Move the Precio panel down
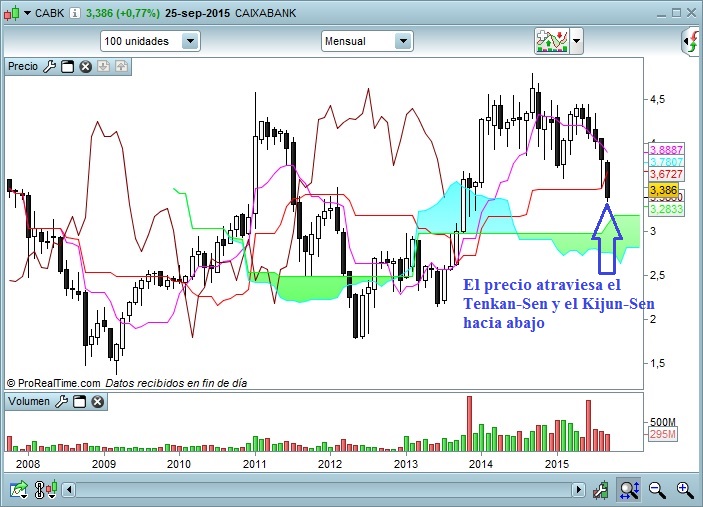The image size is (703, 507). click(x=104, y=67)
